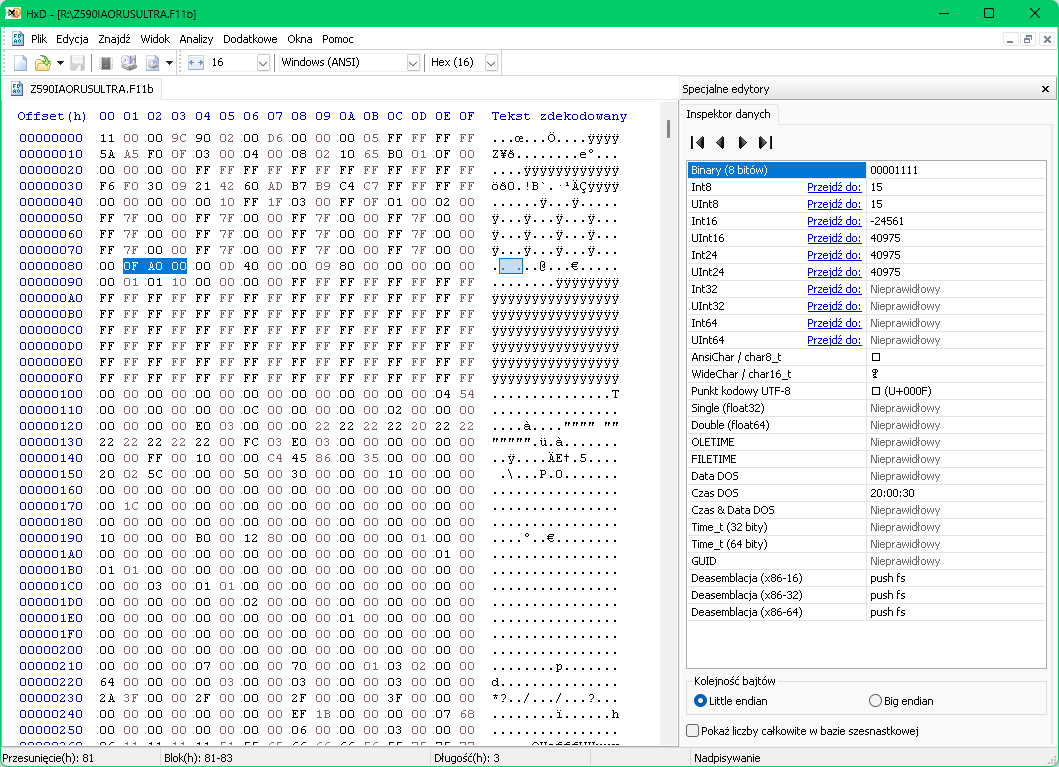The width and height of the screenshot is (1059, 767).
Task: Open the RAM editor chip icon
Action: (106, 63)
